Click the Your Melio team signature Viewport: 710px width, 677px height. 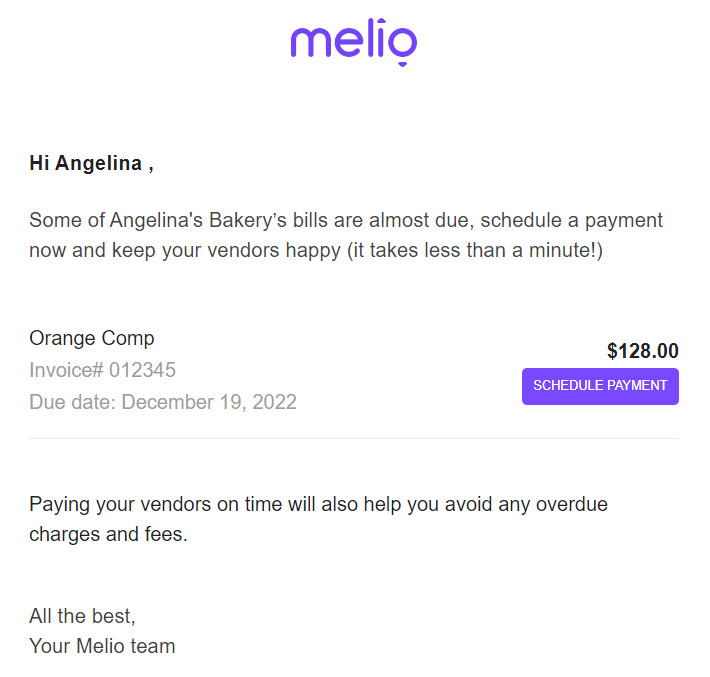click(102, 646)
